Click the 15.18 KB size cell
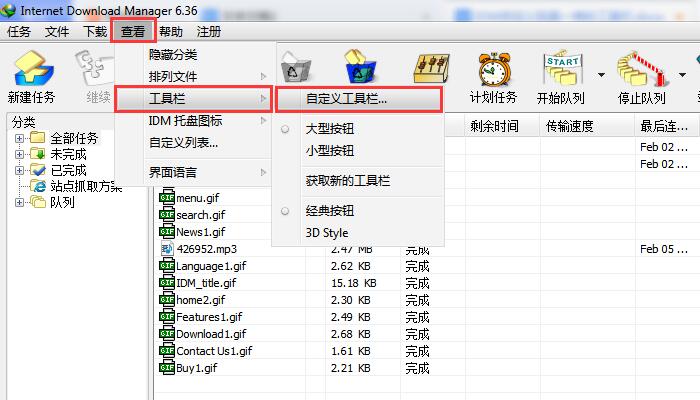Viewport: 700px width, 400px height. click(354, 283)
